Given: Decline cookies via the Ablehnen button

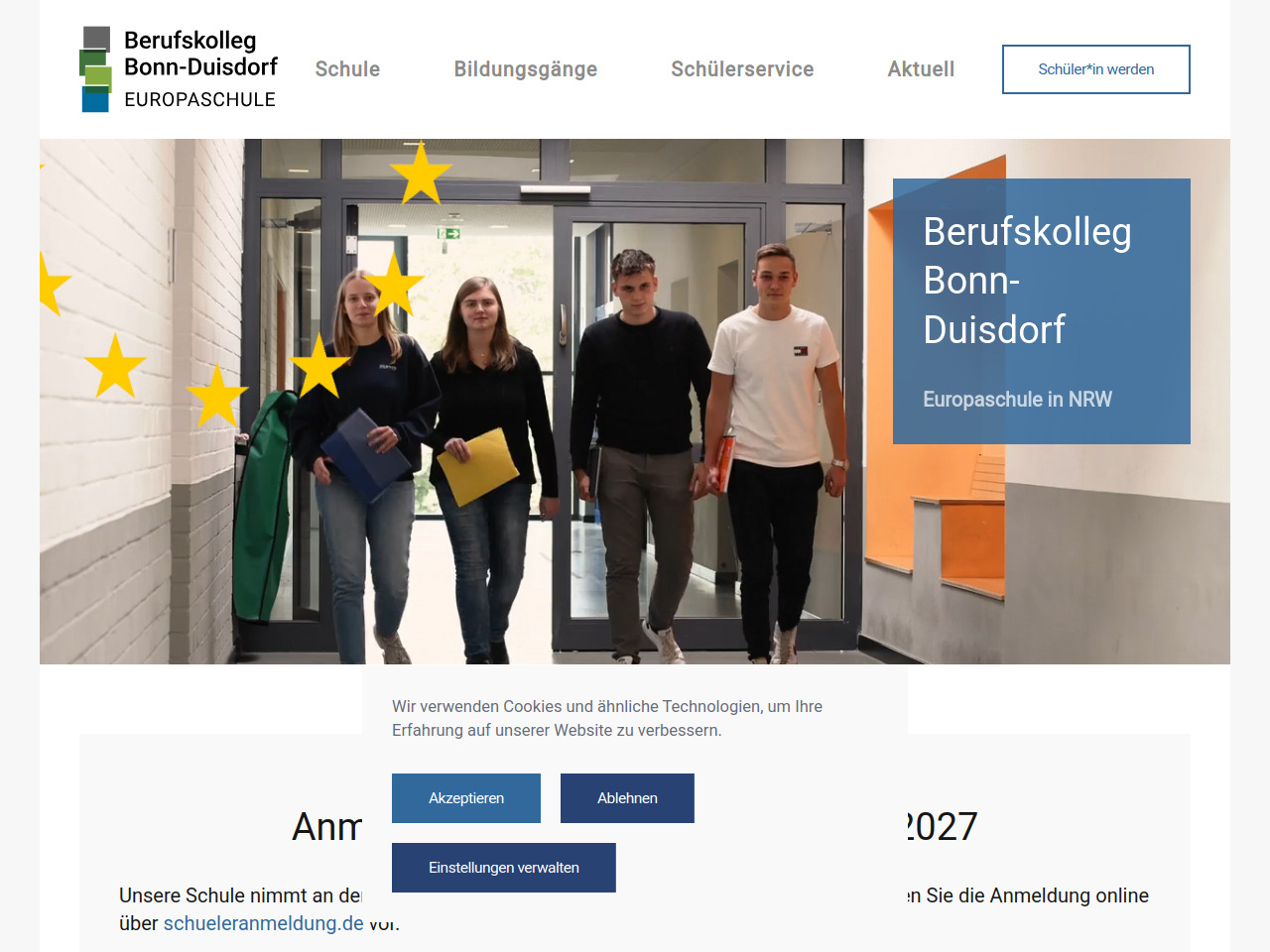Looking at the screenshot, I should [x=627, y=798].
